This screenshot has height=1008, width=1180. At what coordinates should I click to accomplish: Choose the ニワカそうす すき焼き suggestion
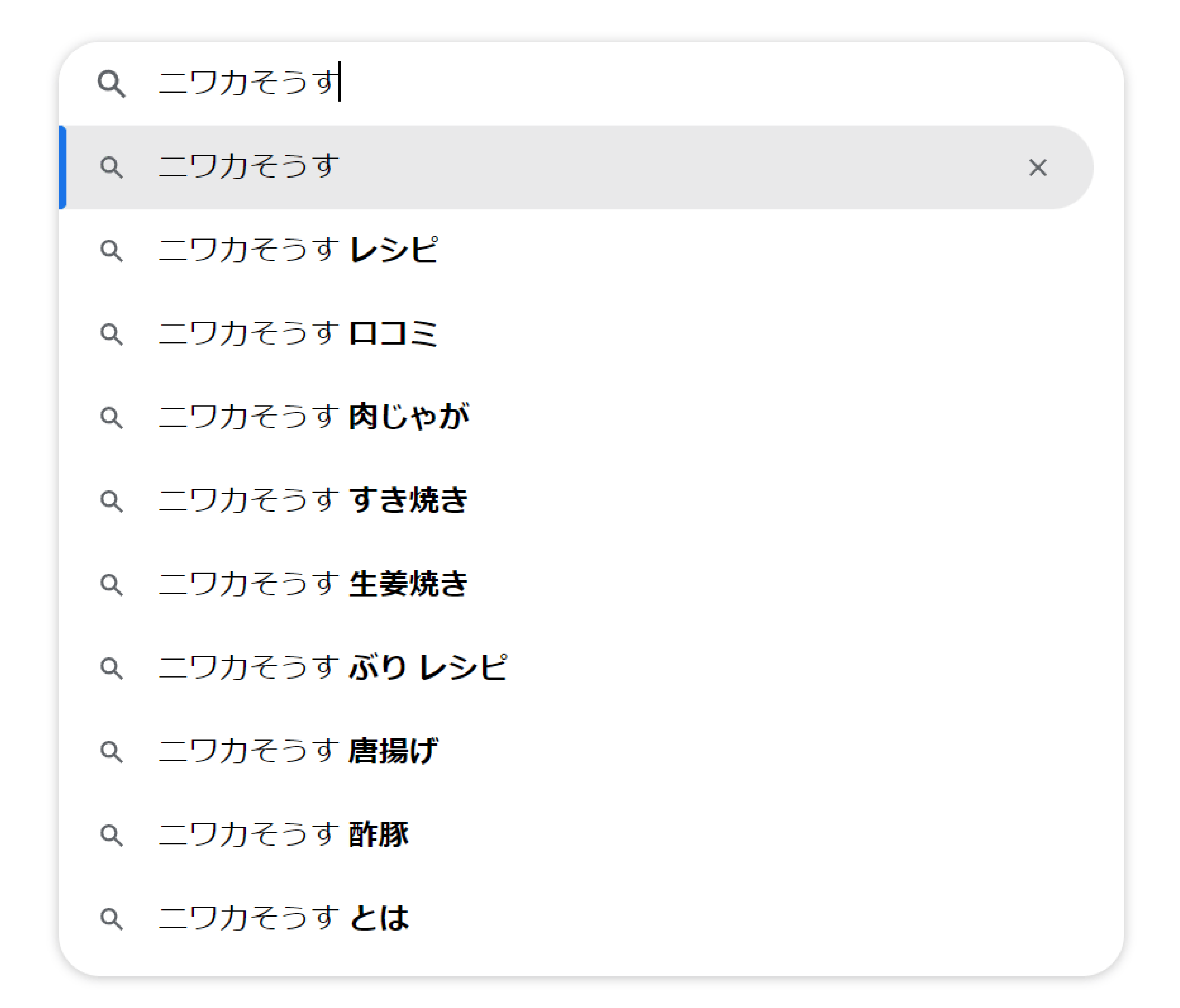313,501
